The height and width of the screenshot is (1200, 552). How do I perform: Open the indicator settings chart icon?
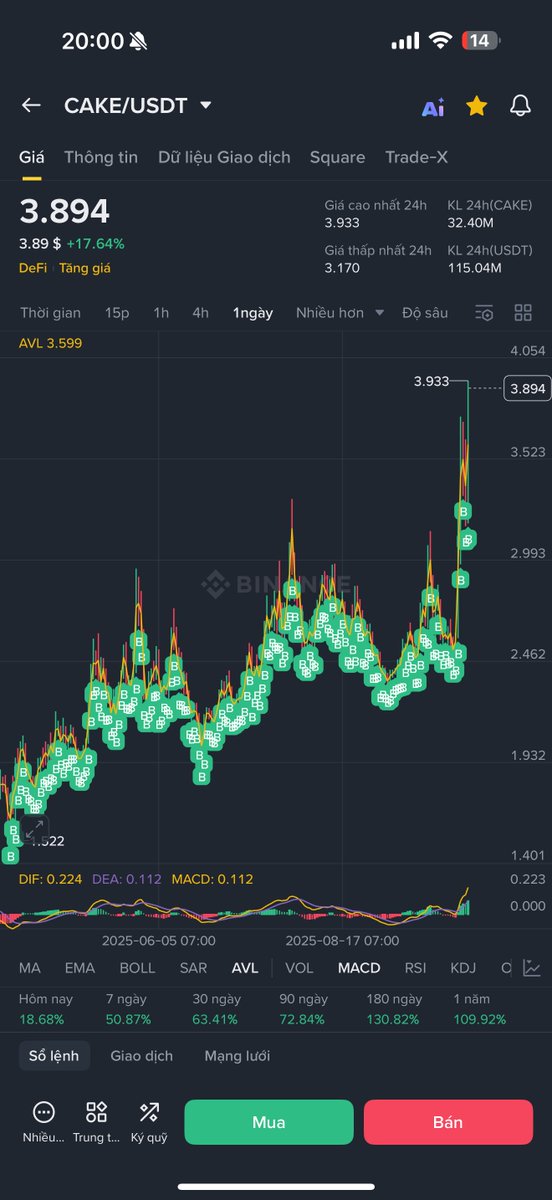coord(532,968)
